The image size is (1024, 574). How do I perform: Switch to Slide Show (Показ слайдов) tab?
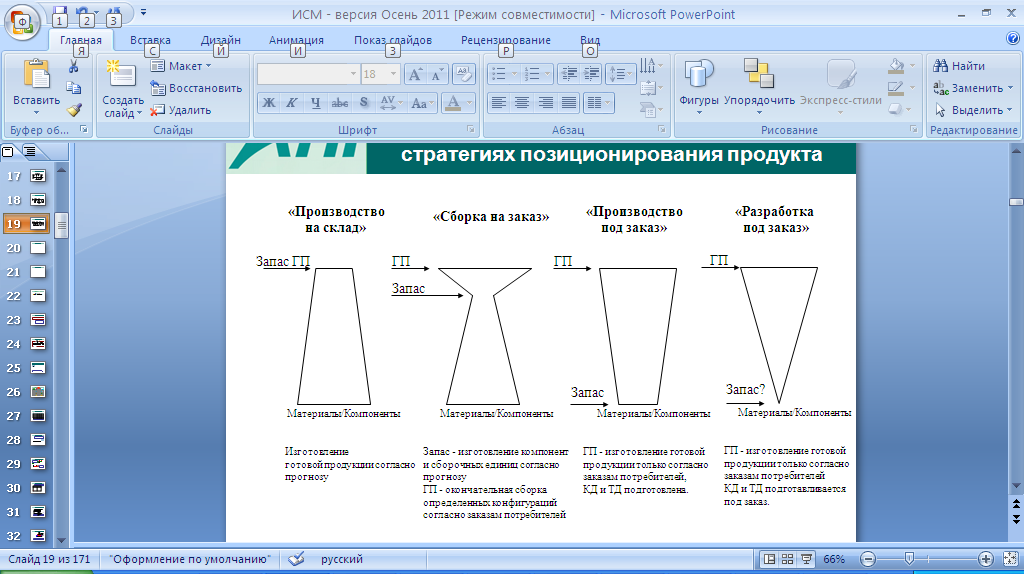[x=393, y=40]
